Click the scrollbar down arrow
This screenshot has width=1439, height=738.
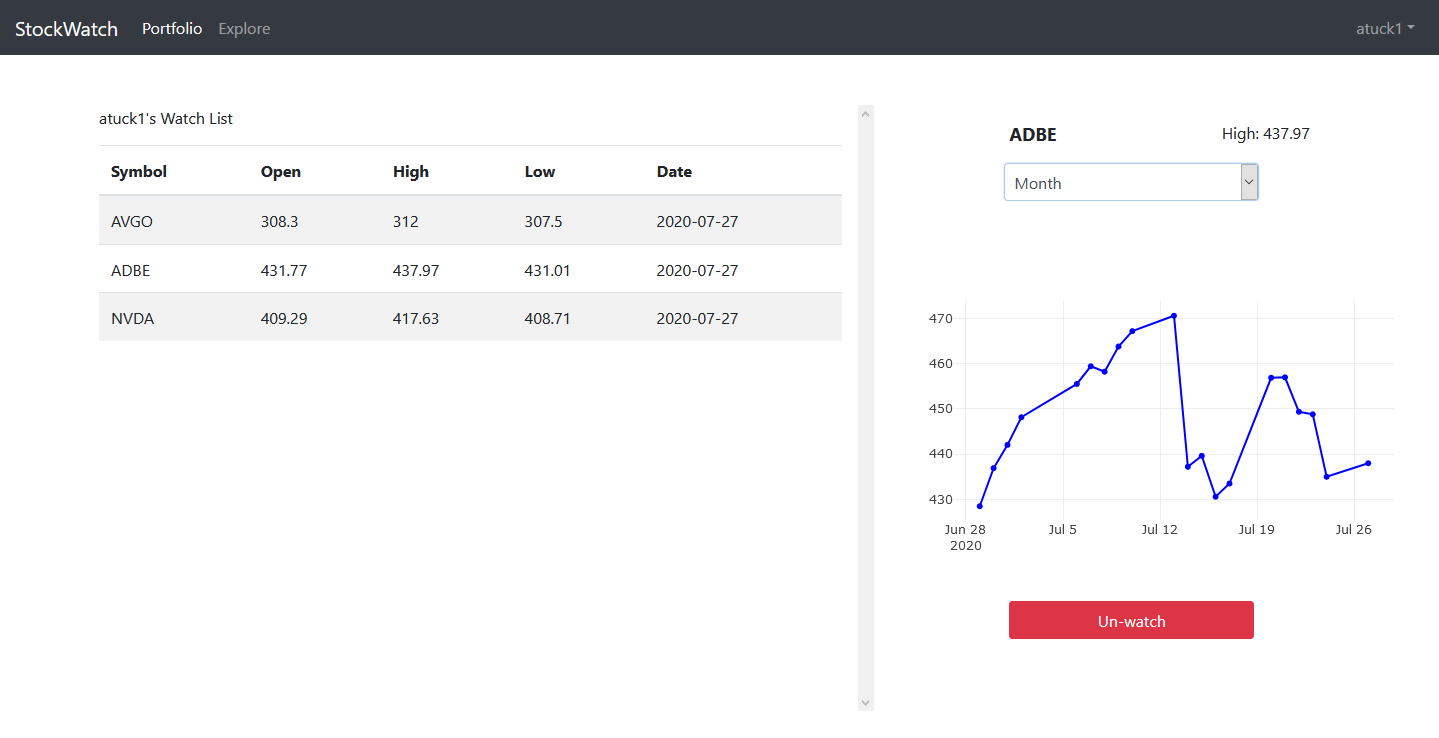pos(866,702)
